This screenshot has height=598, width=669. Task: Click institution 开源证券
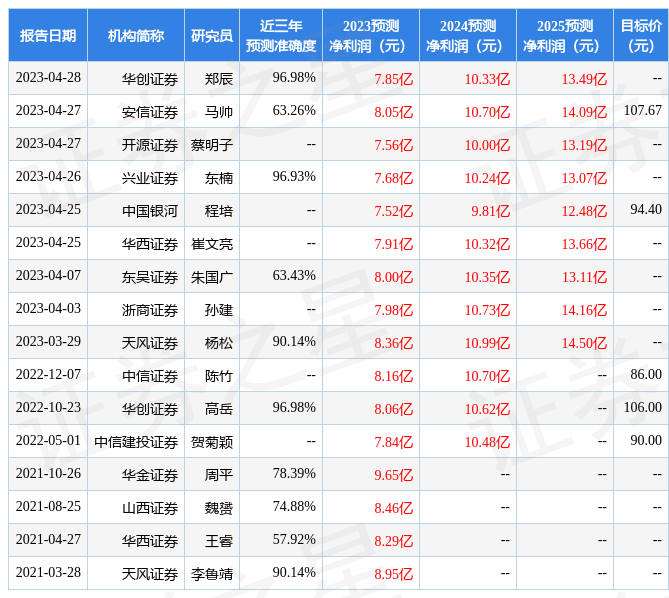150,145
